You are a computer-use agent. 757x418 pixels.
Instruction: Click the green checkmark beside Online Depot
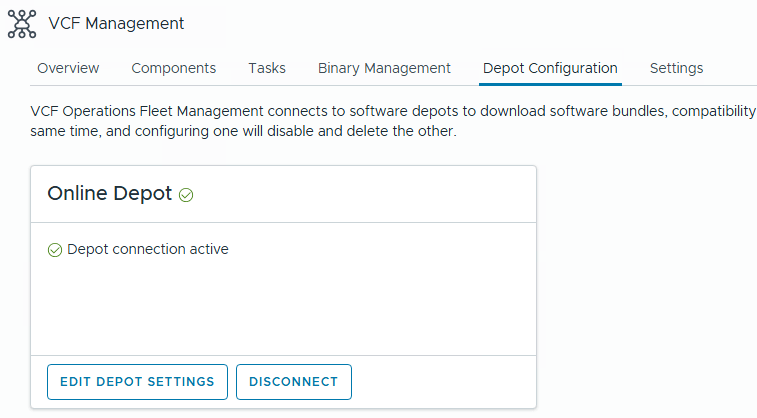click(x=186, y=195)
